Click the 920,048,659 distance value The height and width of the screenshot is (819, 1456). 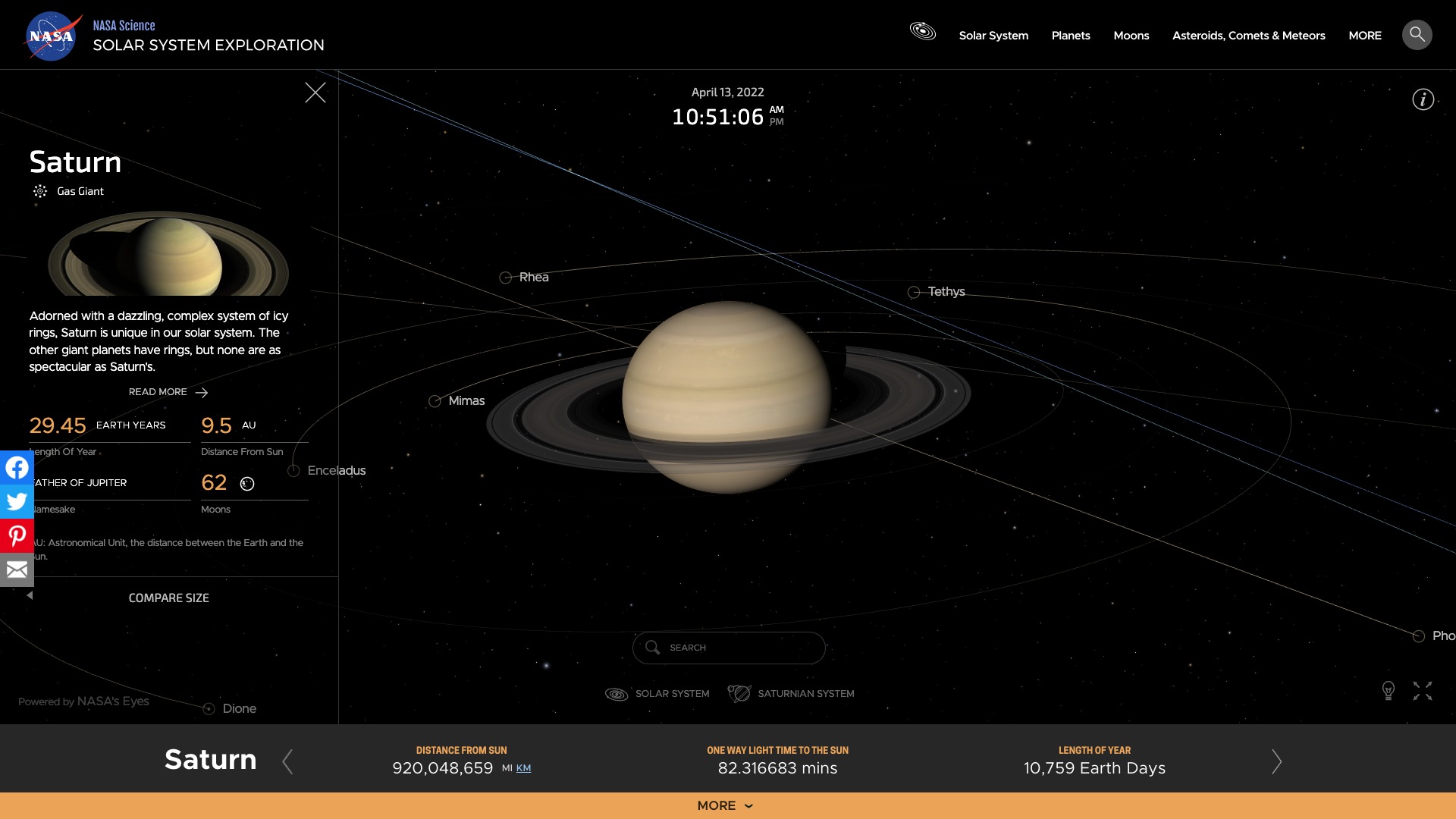tap(442, 768)
